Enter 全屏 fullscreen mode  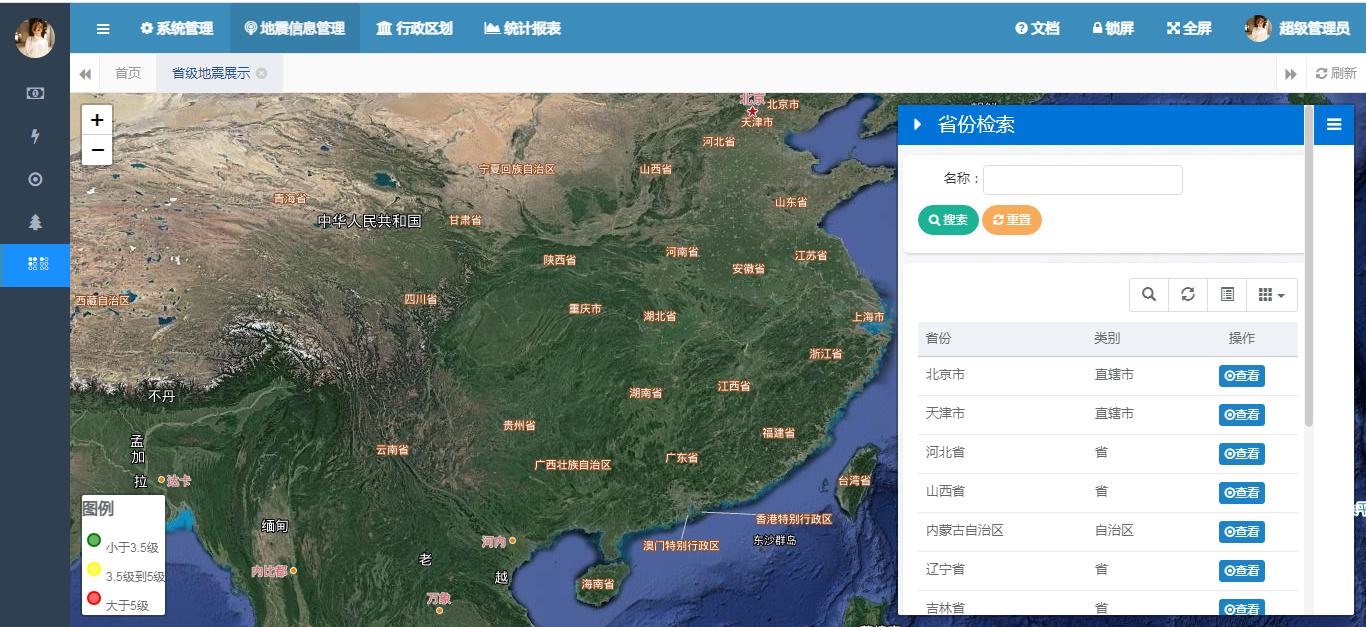point(1189,28)
